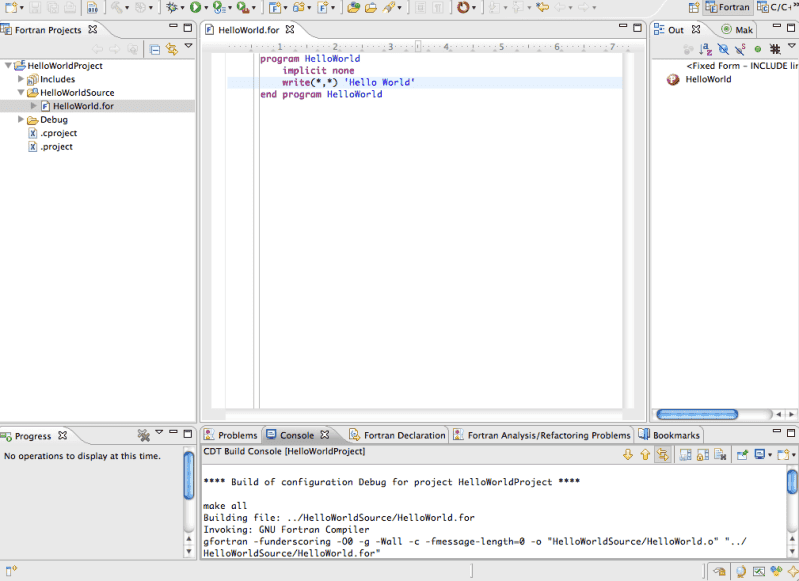Toggle Link with Editor in Fortran Projects
Screen dimensions: 799x581
[171, 49]
